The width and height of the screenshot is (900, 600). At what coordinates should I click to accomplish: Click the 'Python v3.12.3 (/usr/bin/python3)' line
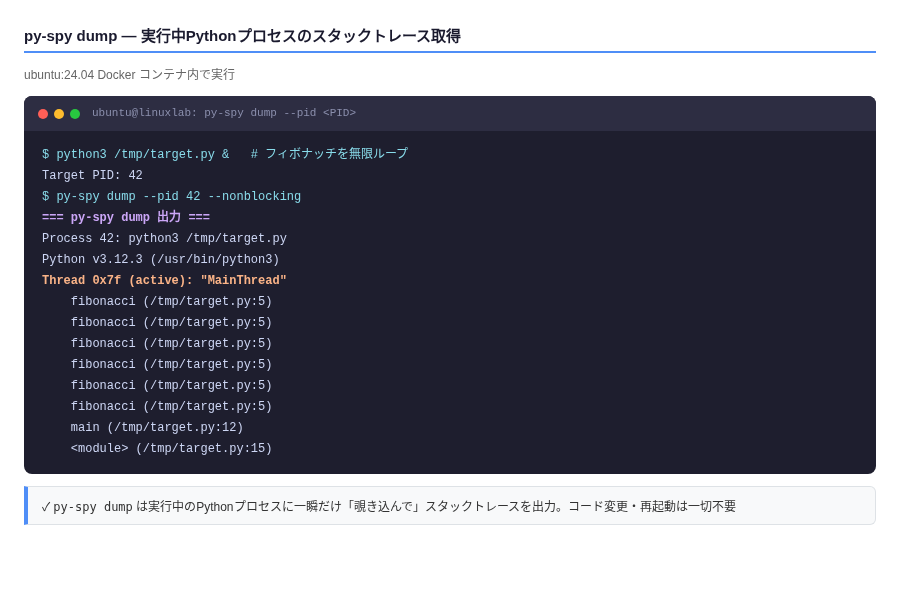[161, 259]
